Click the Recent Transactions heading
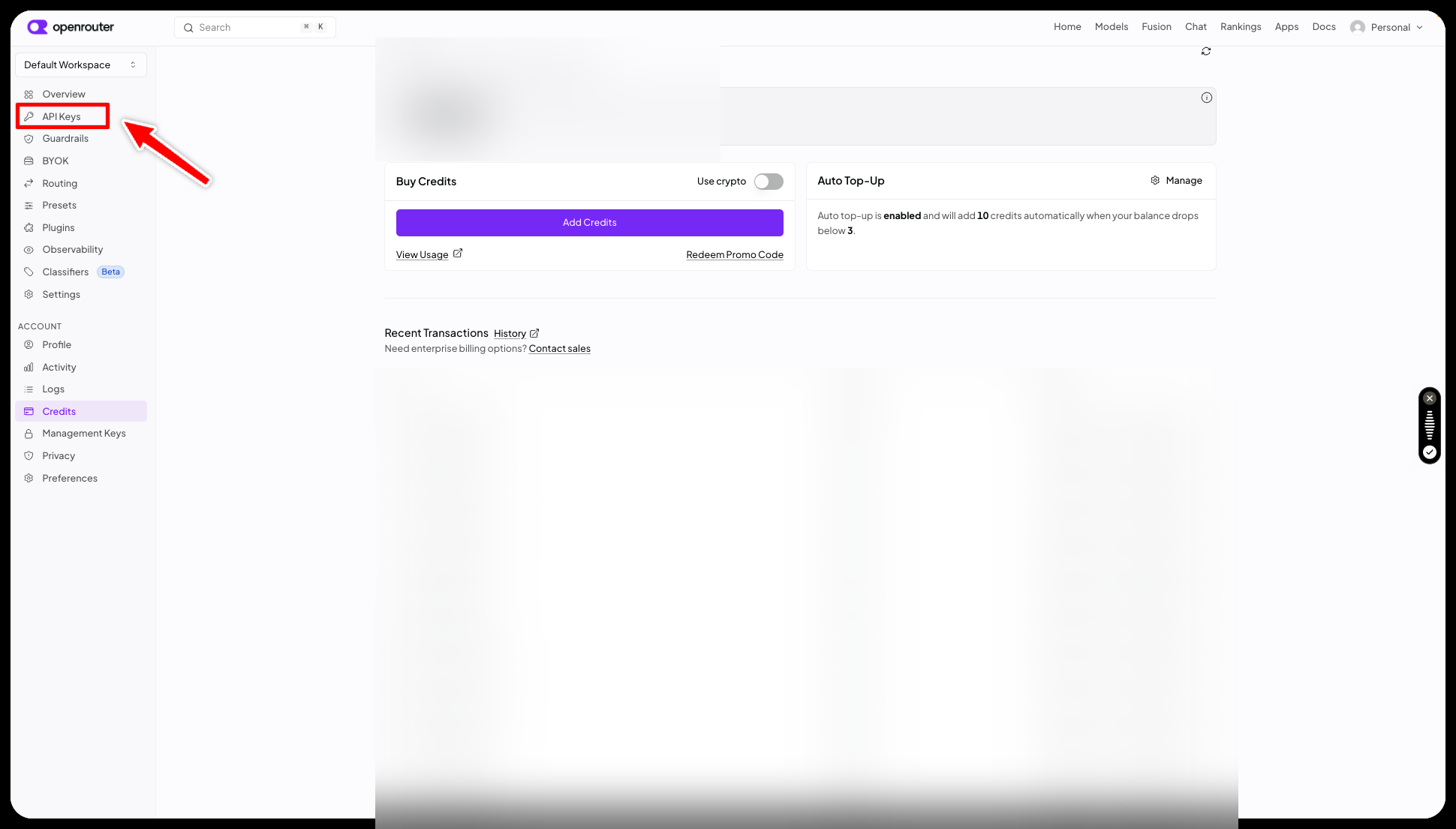 click(436, 333)
